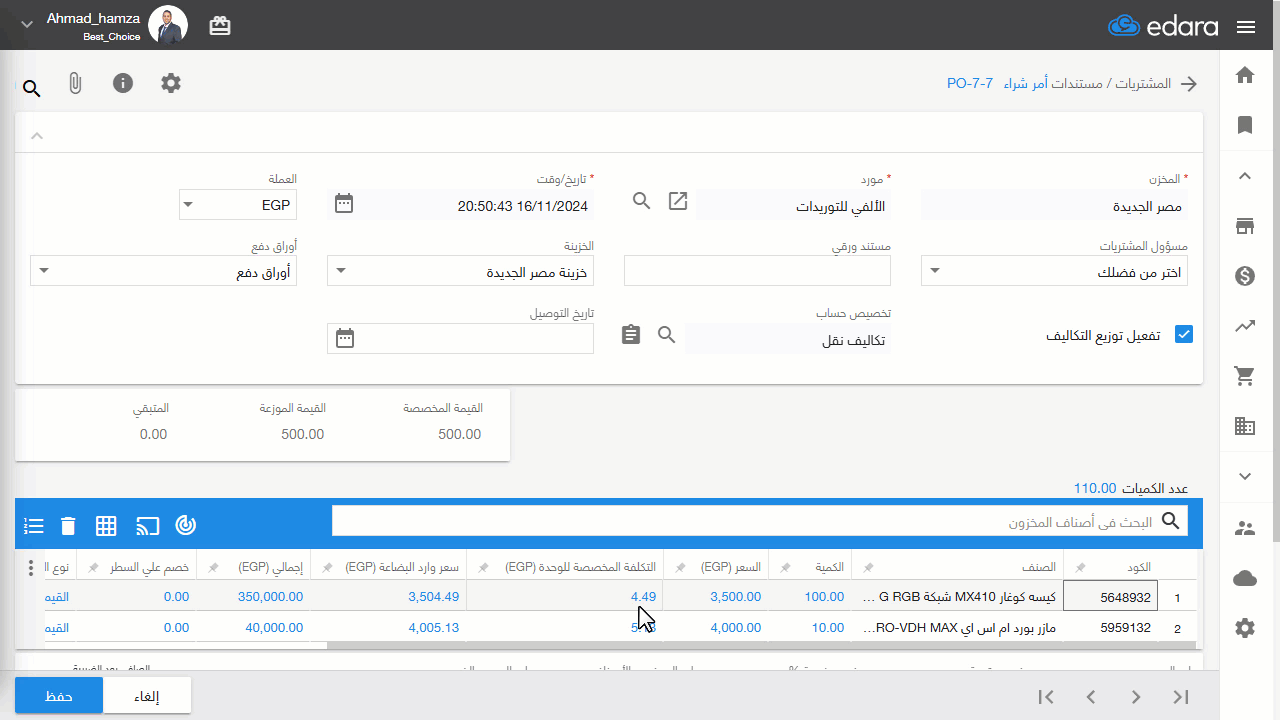Open attachments paperclip icon
This screenshot has width=1280, height=720.
tap(75, 83)
